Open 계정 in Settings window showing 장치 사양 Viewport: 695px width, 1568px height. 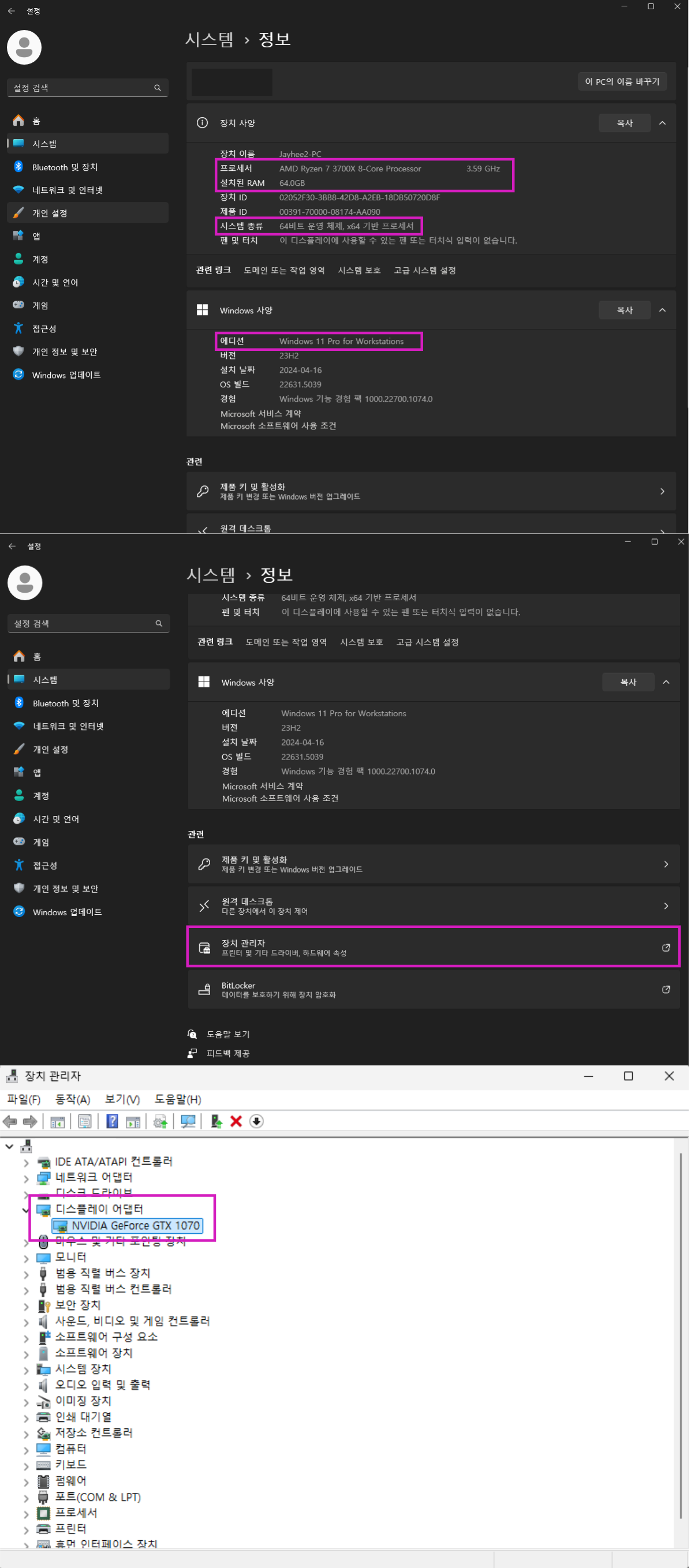click(x=88, y=259)
